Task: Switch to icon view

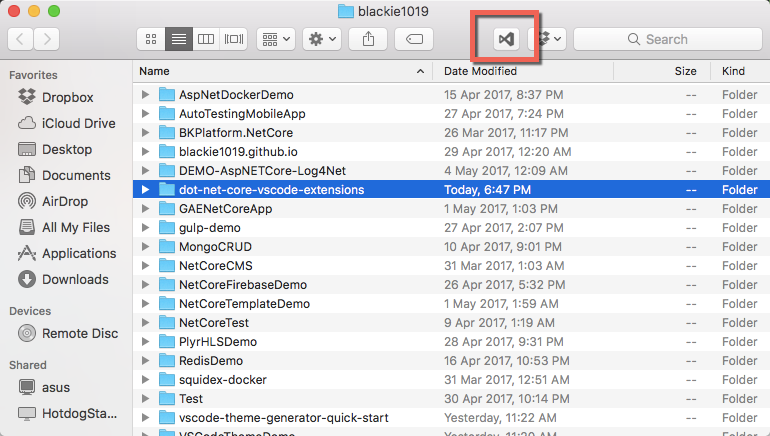Action: [x=151, y=39]
